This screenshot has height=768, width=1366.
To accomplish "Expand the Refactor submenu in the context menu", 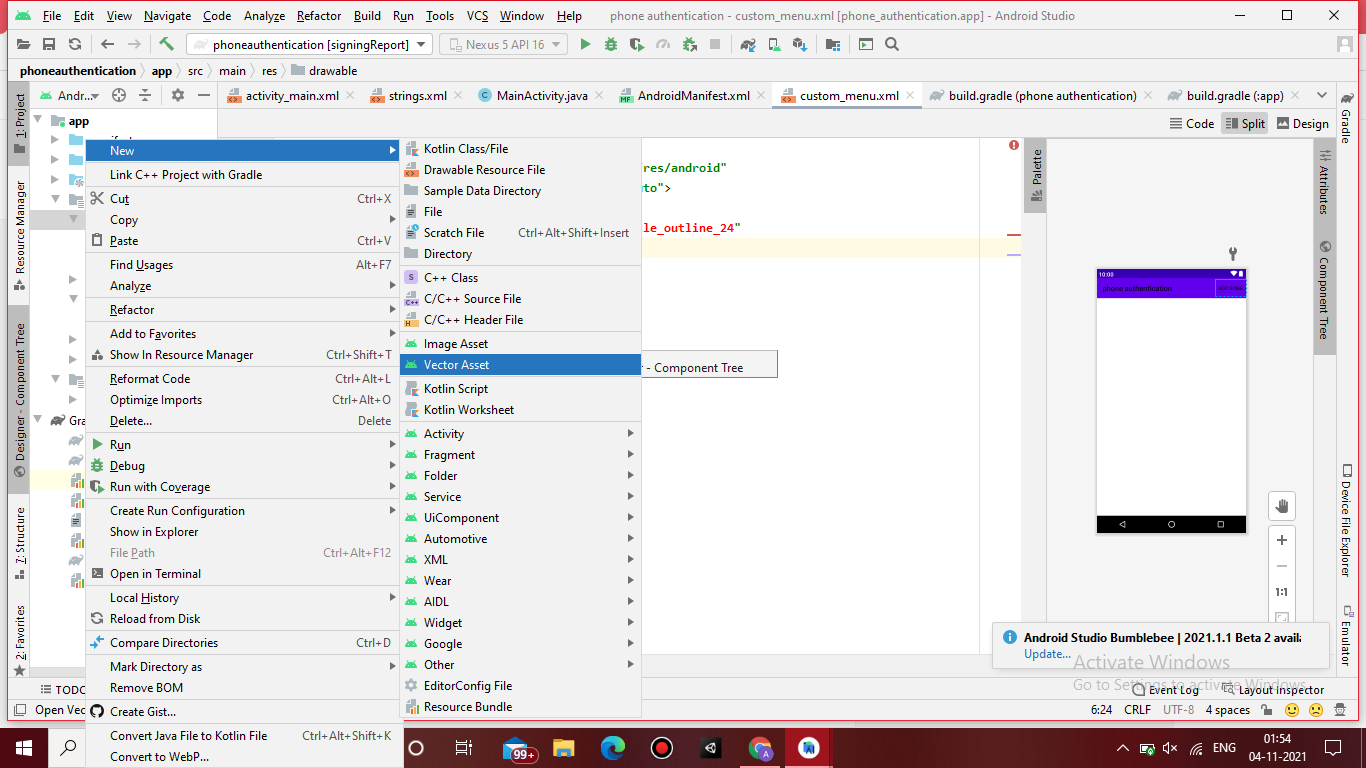I will click(242, 310).
